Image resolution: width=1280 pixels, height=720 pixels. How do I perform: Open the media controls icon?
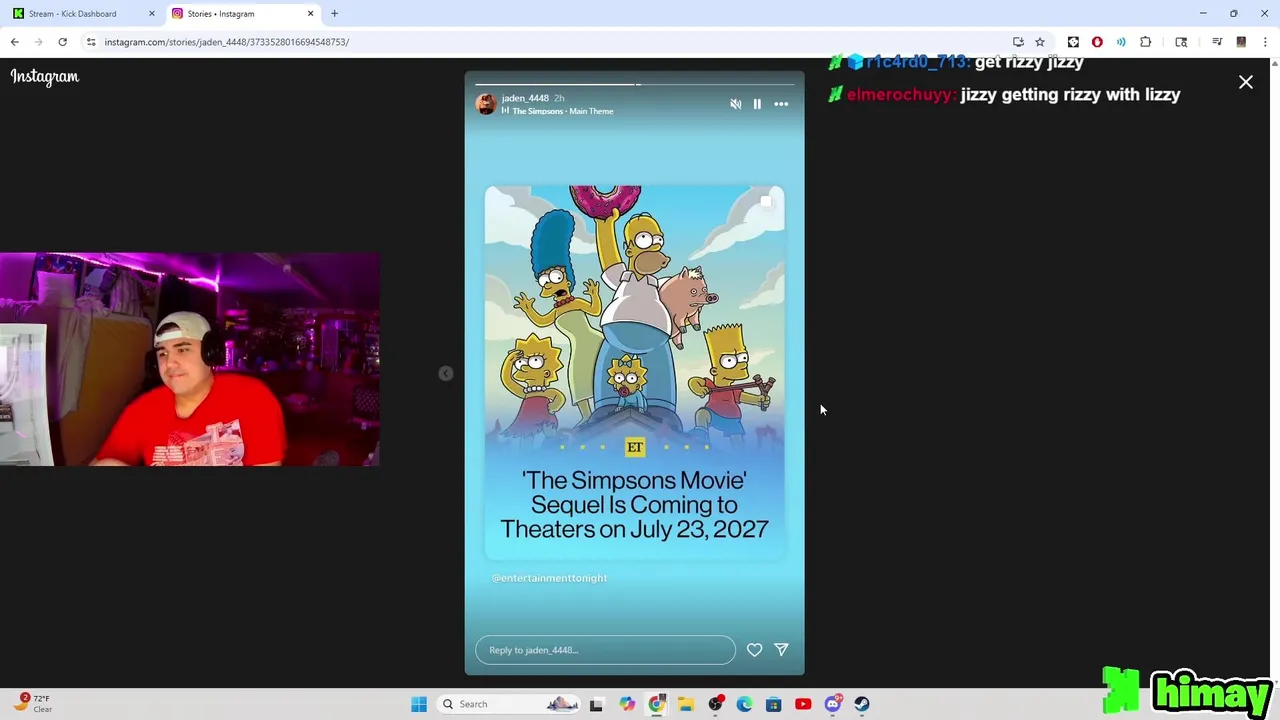(1217, 42)
